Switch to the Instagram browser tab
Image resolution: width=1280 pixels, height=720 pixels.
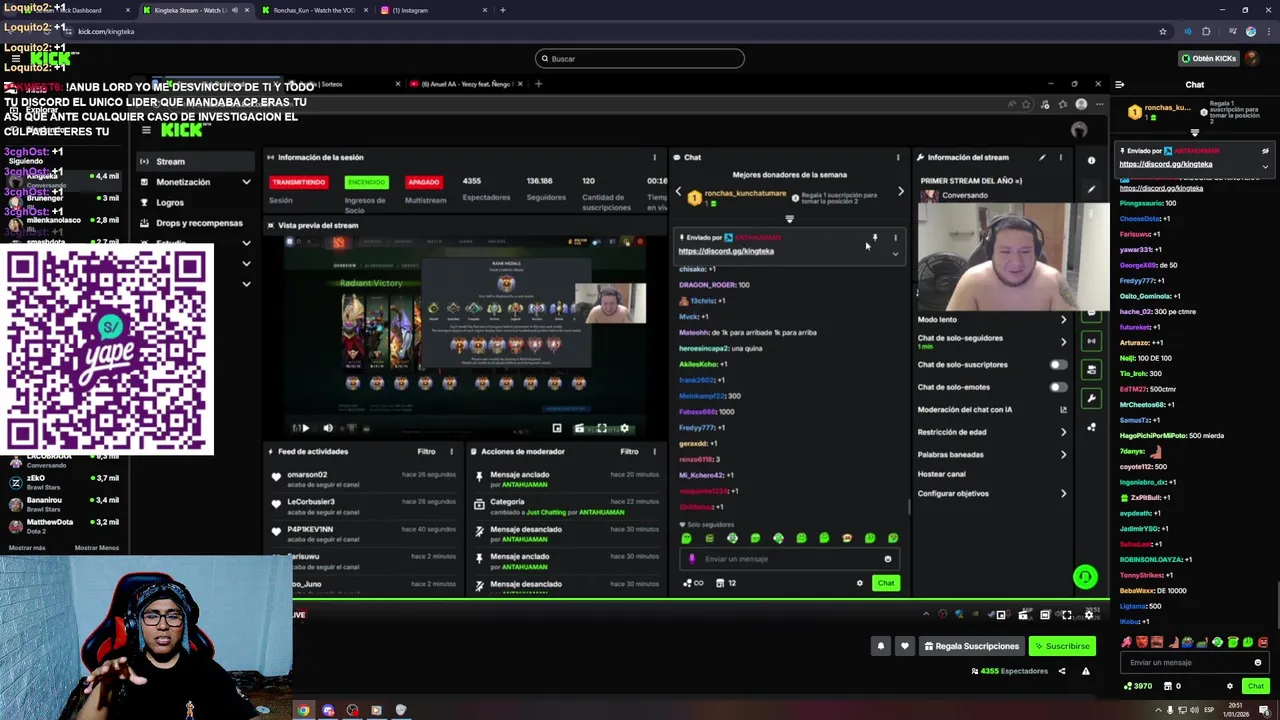click(436, 10)
